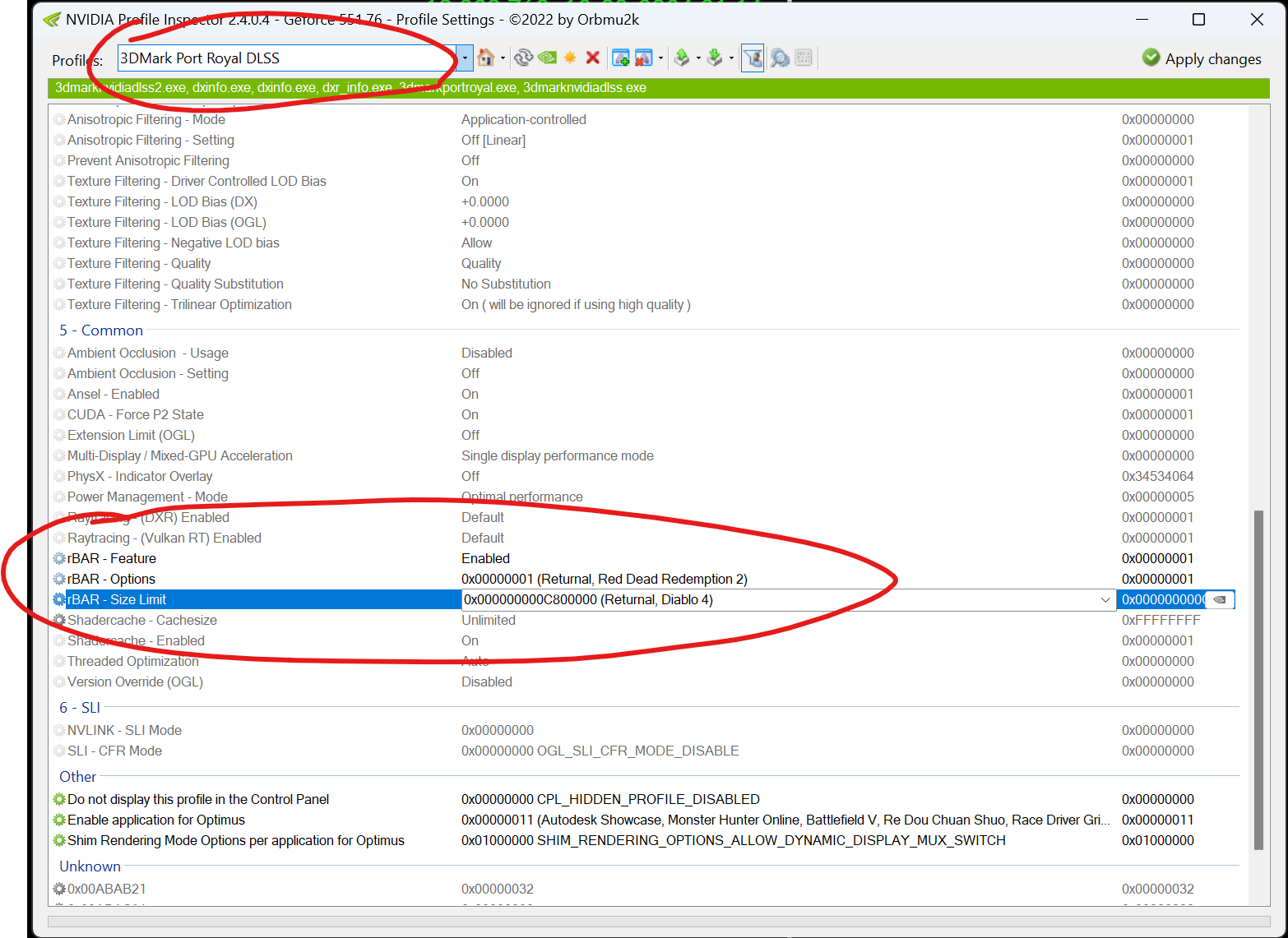Click Apply changes
1288x938 pixels.
tap(1202, 58)
